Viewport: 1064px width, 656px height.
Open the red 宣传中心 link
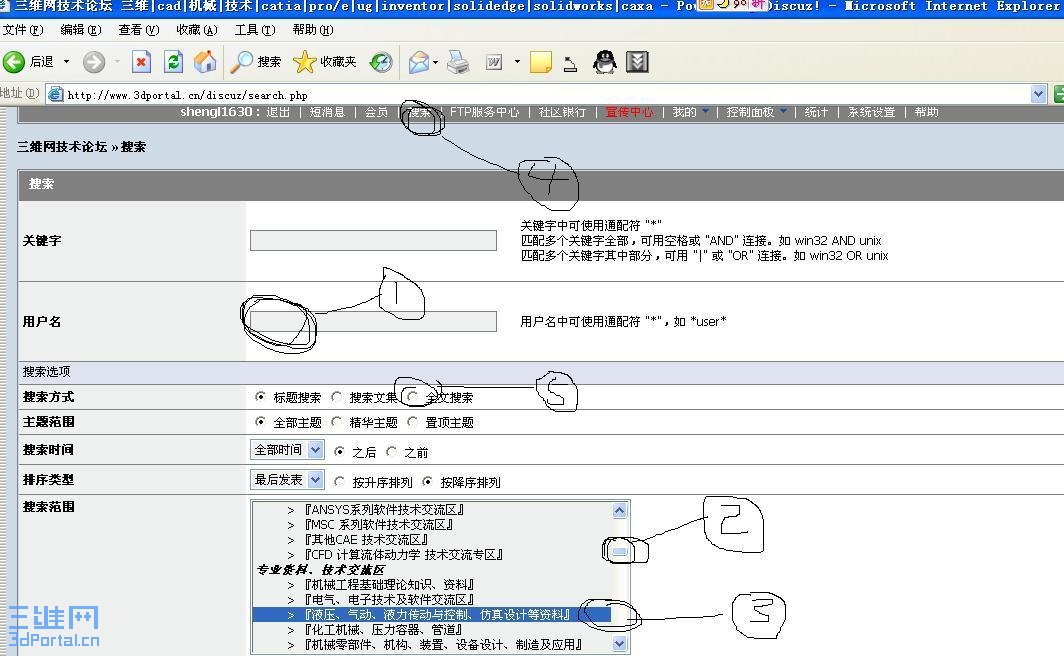click(x=629, y=112)
